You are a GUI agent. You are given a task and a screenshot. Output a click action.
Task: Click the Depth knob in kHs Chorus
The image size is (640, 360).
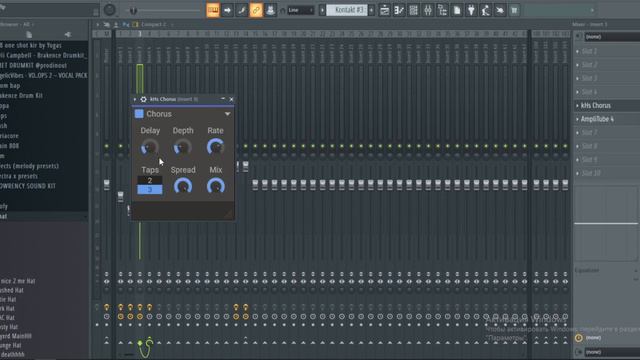[182, 147]
